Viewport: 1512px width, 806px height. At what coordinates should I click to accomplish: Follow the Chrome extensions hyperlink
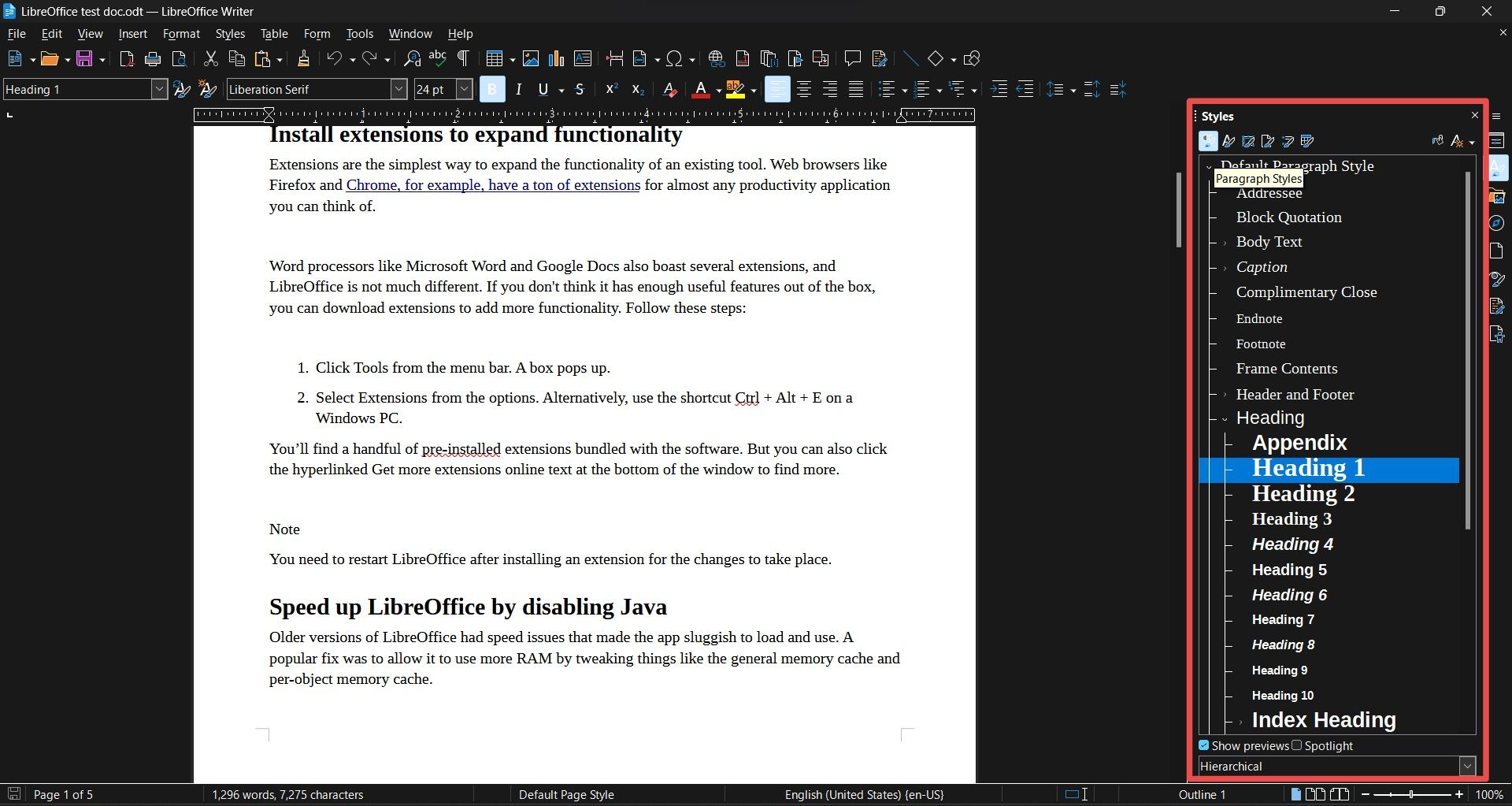492,185
